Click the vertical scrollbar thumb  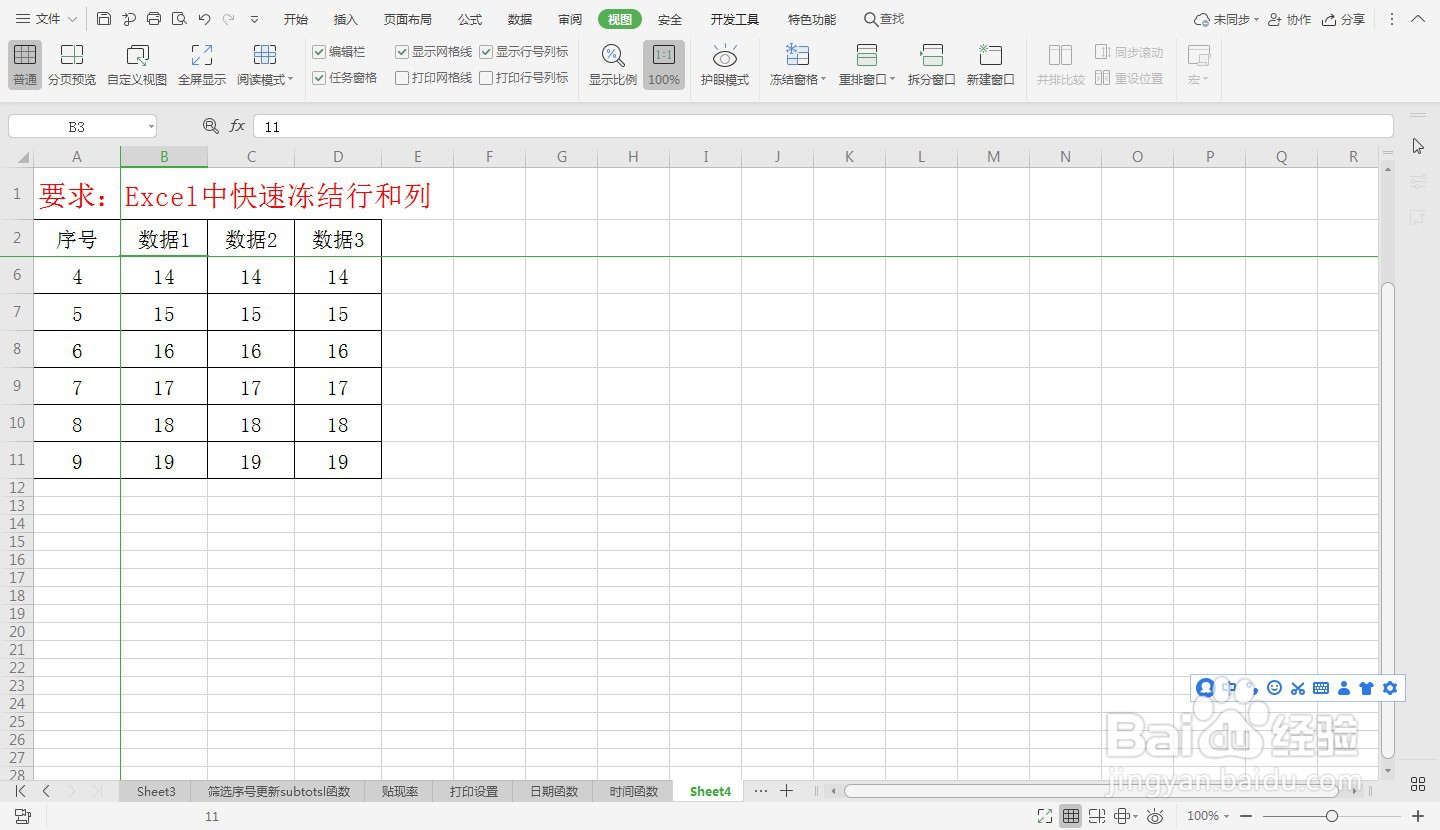coord(1387,520)
